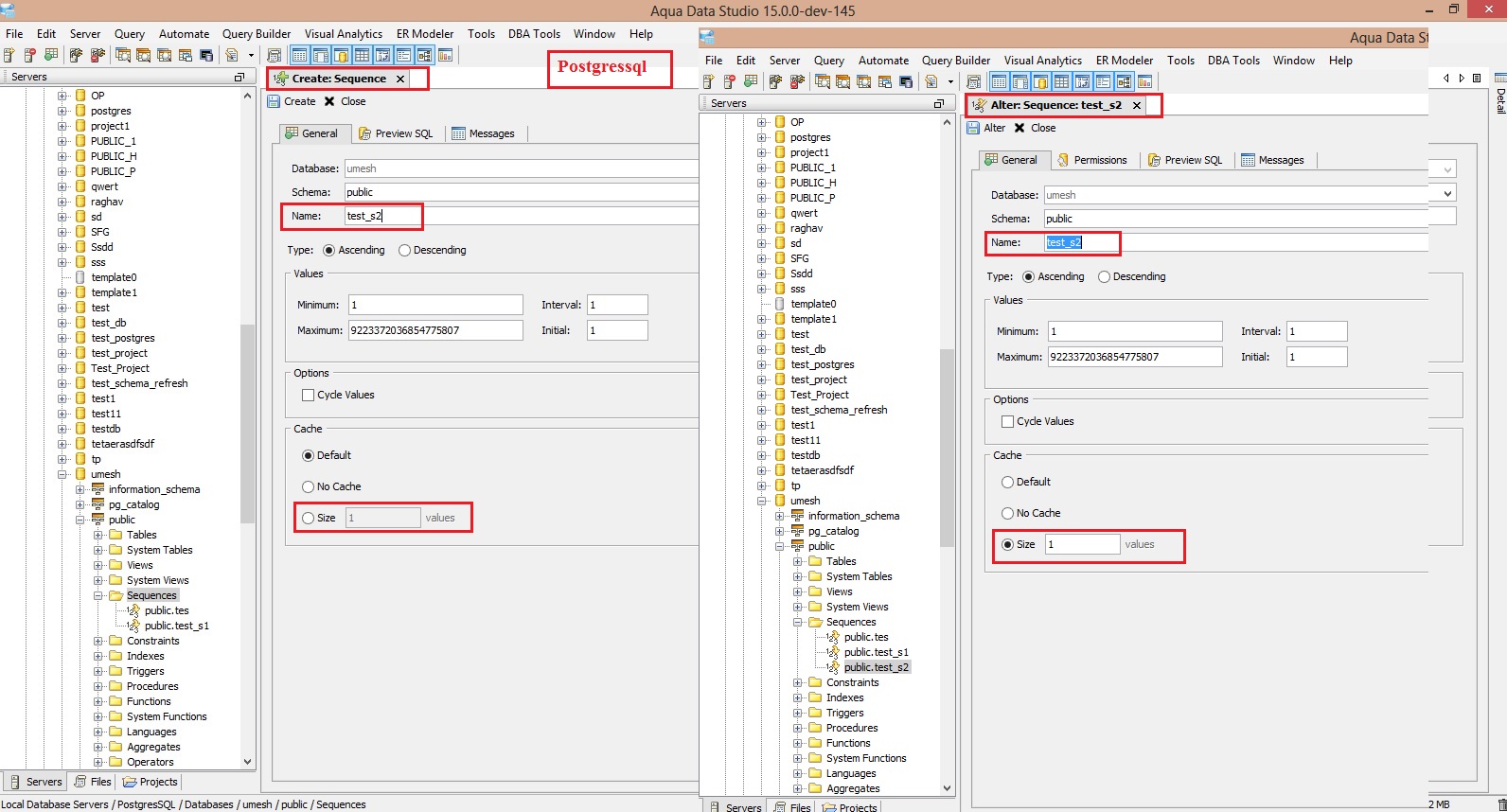The width and height of the screenshot is (1507, 812).
Task: Click the OP database icon in left tree
Action: tap(80, 96)
